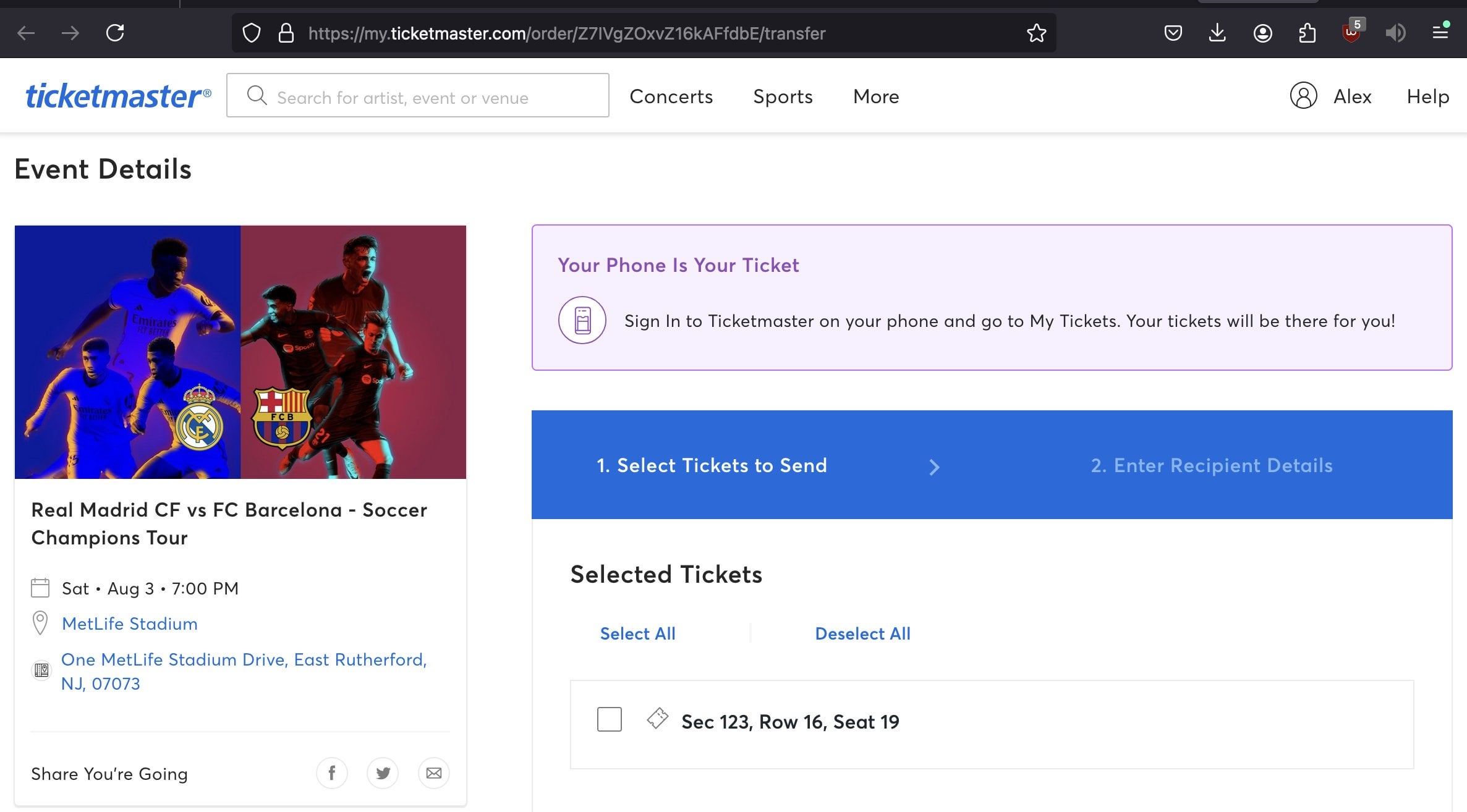Open the browser downloads icon
Viewport: 1467px width, 812px height.
pyautogui.click(x=1217, y=33)
